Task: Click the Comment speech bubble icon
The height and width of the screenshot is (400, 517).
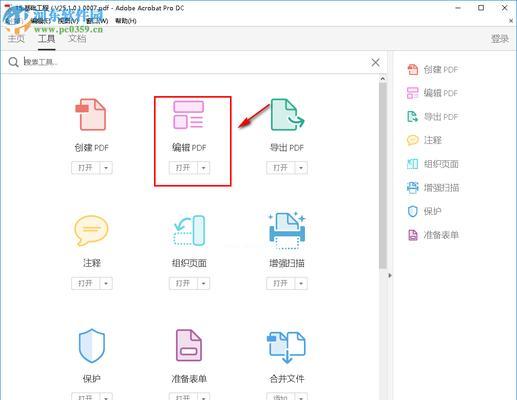Action: tap(91, 231)
